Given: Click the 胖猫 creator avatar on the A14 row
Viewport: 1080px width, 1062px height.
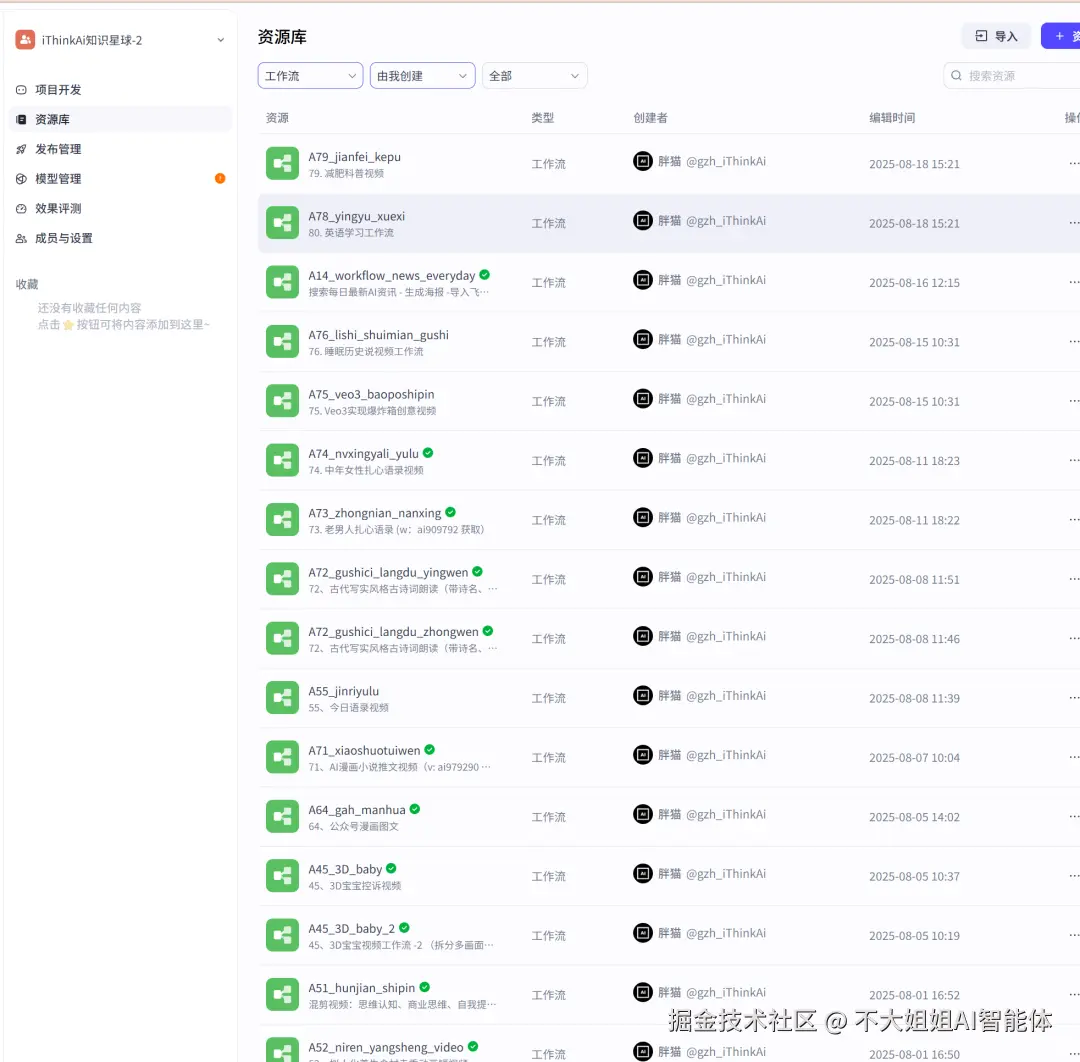Looking at the screenshot, I should pyautogui.click(x=643, y=281).
